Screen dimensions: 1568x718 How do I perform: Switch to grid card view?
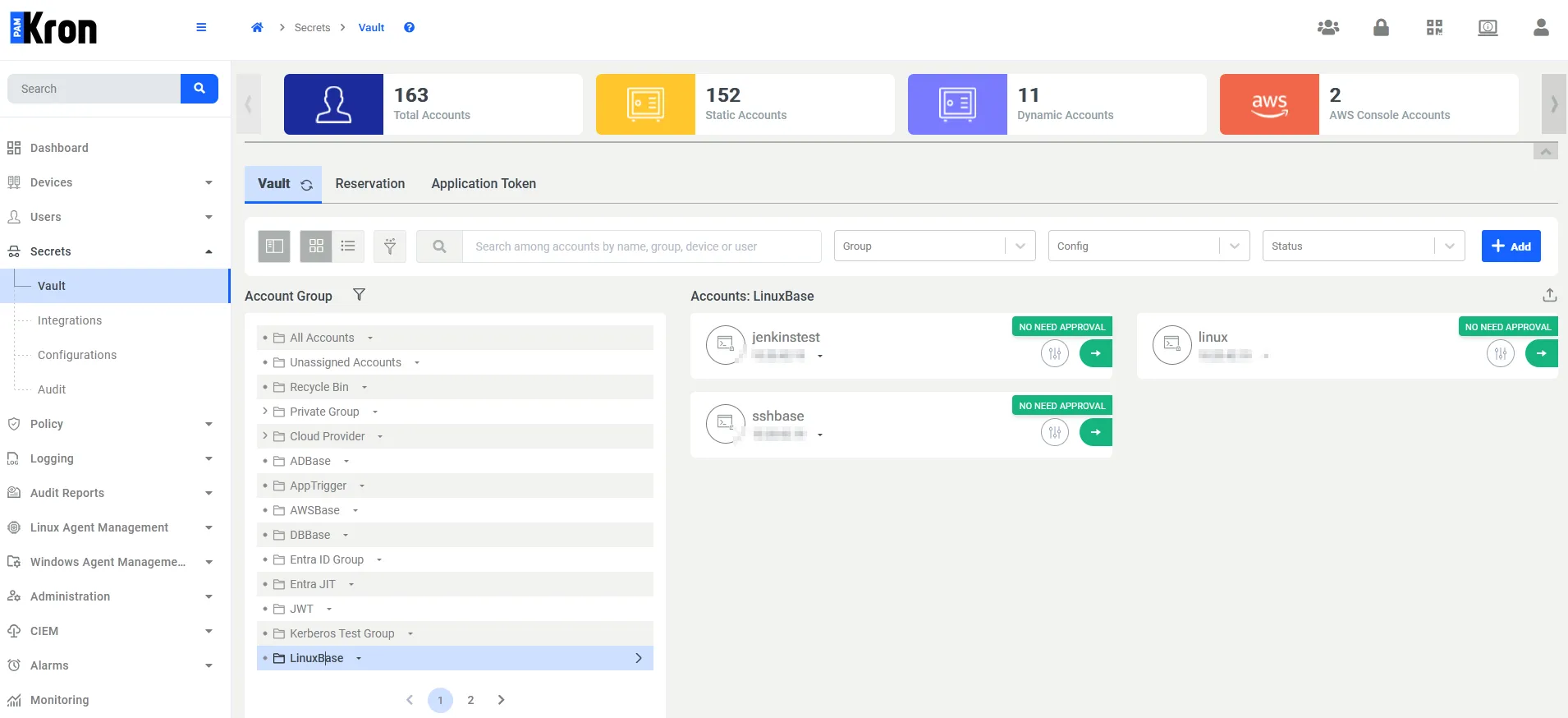pos(316,246)
